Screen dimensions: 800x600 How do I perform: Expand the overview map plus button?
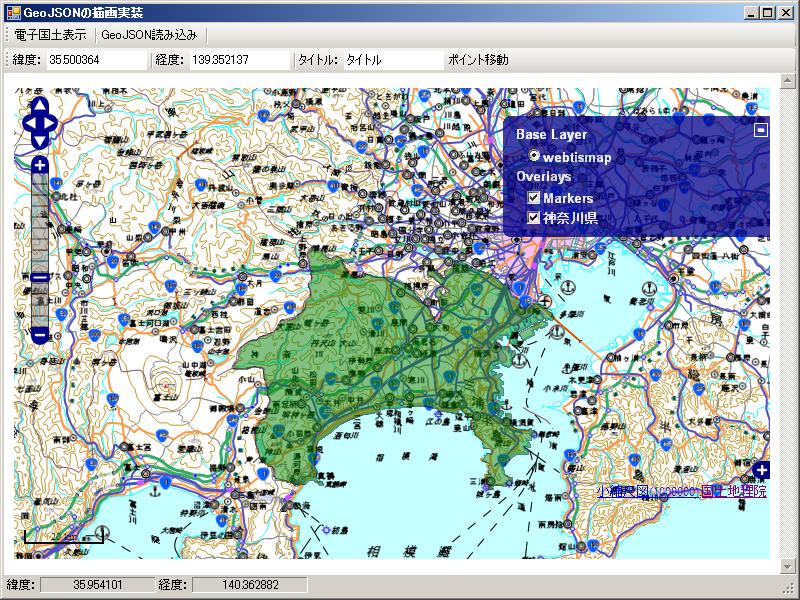pos(761,470)
